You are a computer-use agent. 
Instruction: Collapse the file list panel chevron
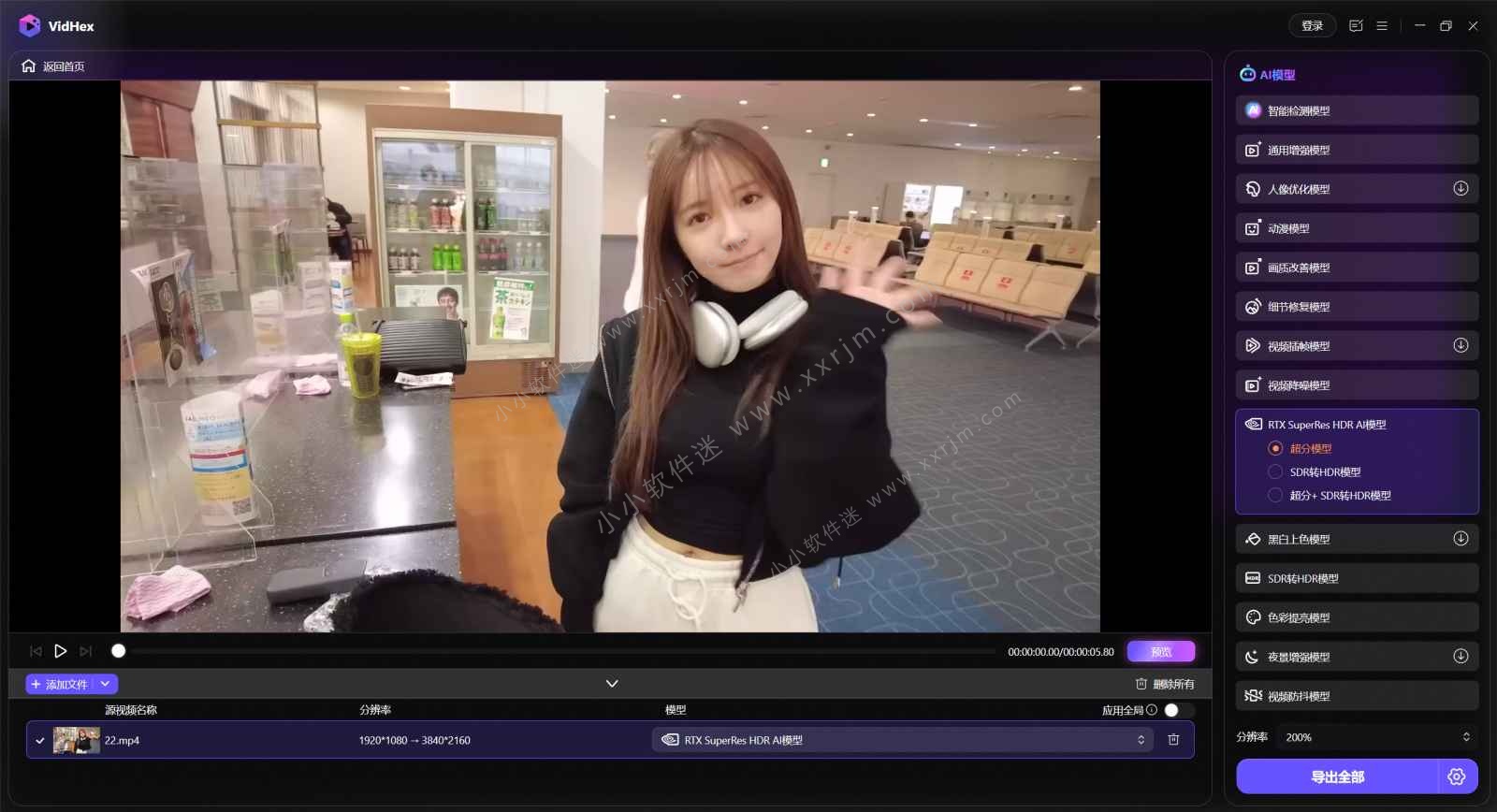612,684
